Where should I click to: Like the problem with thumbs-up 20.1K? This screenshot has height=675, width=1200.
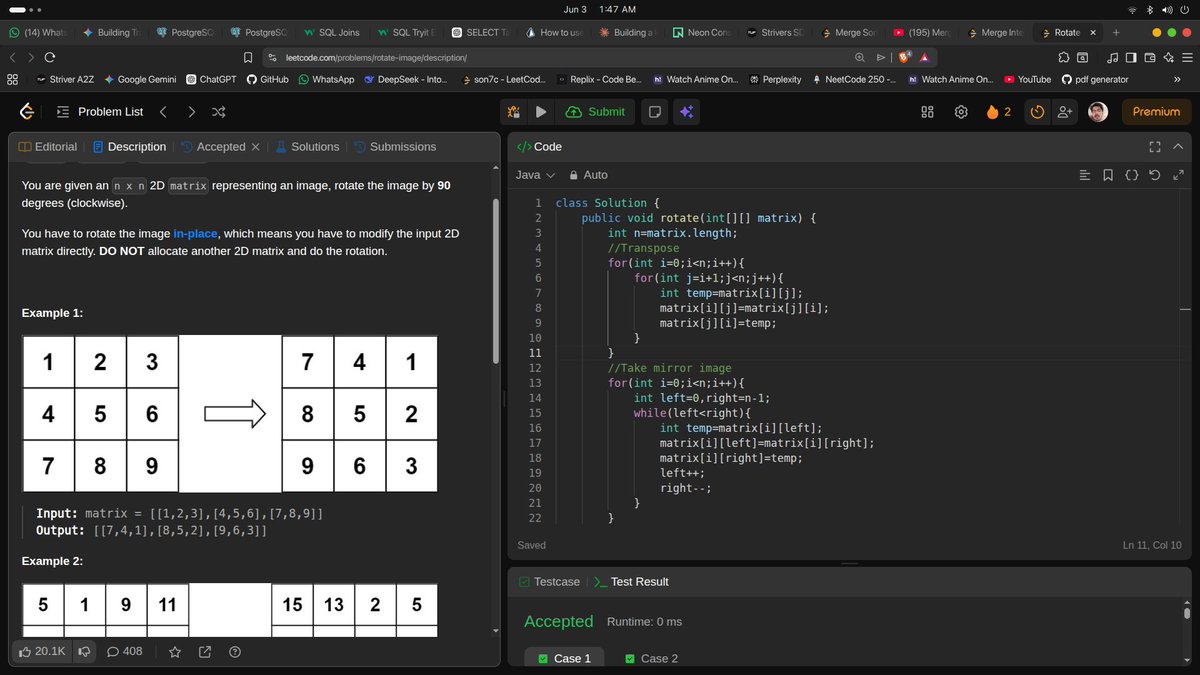tap(42, 652)
